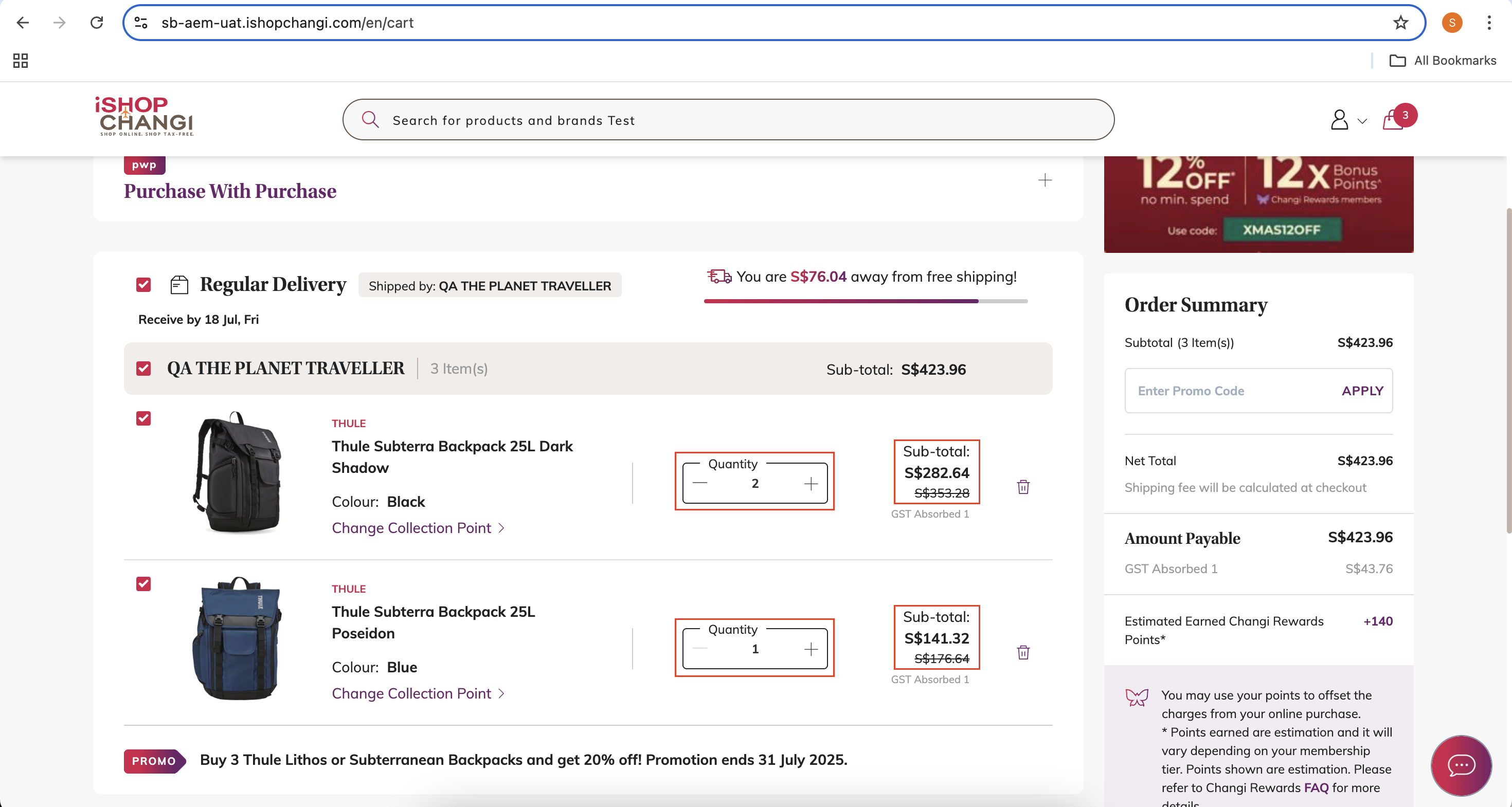This screenshot has height=807, width=1512.
Task: Click APPLY for the promo code
Action: [x=1362, y=391]
